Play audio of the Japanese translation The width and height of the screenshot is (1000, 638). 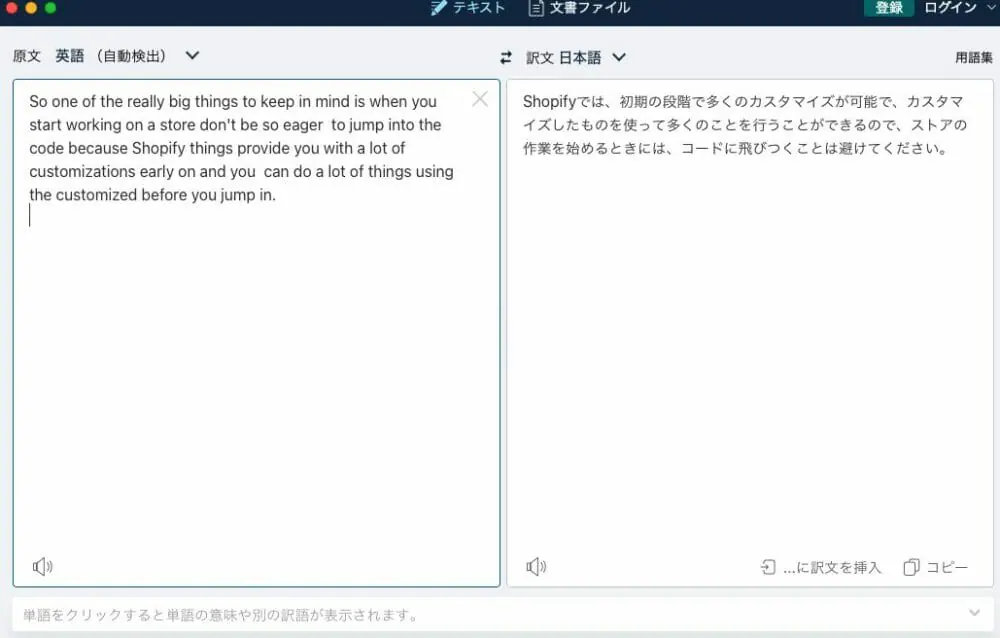point(536,567)
